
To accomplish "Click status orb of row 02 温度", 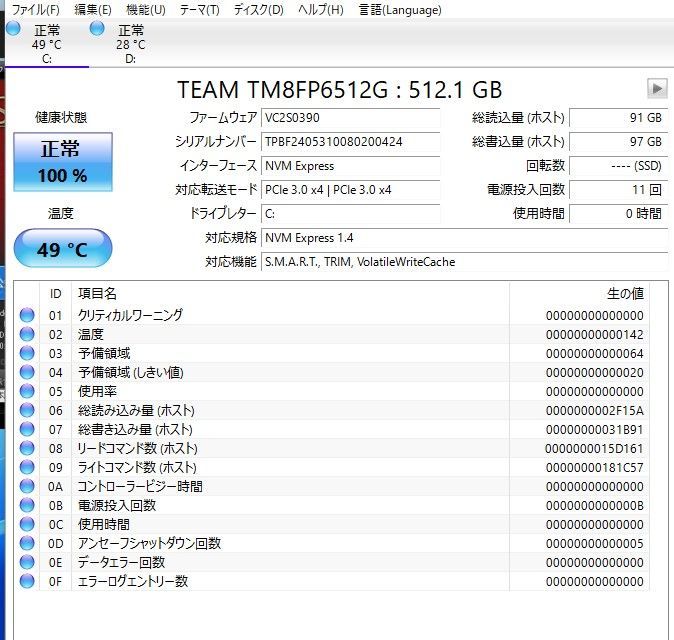I will (x=27, y=334).
